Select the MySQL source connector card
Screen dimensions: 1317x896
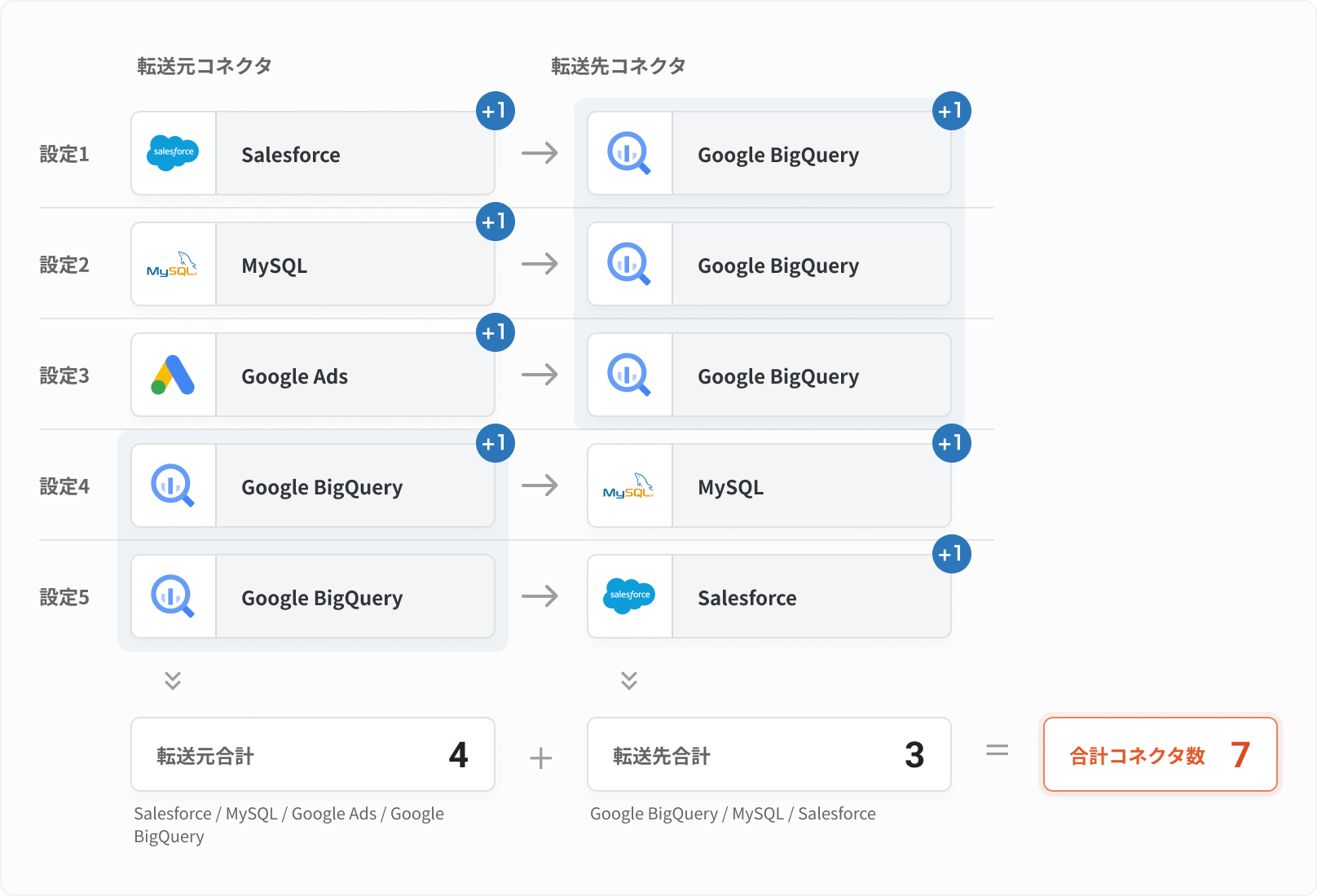tap(313, 264)
